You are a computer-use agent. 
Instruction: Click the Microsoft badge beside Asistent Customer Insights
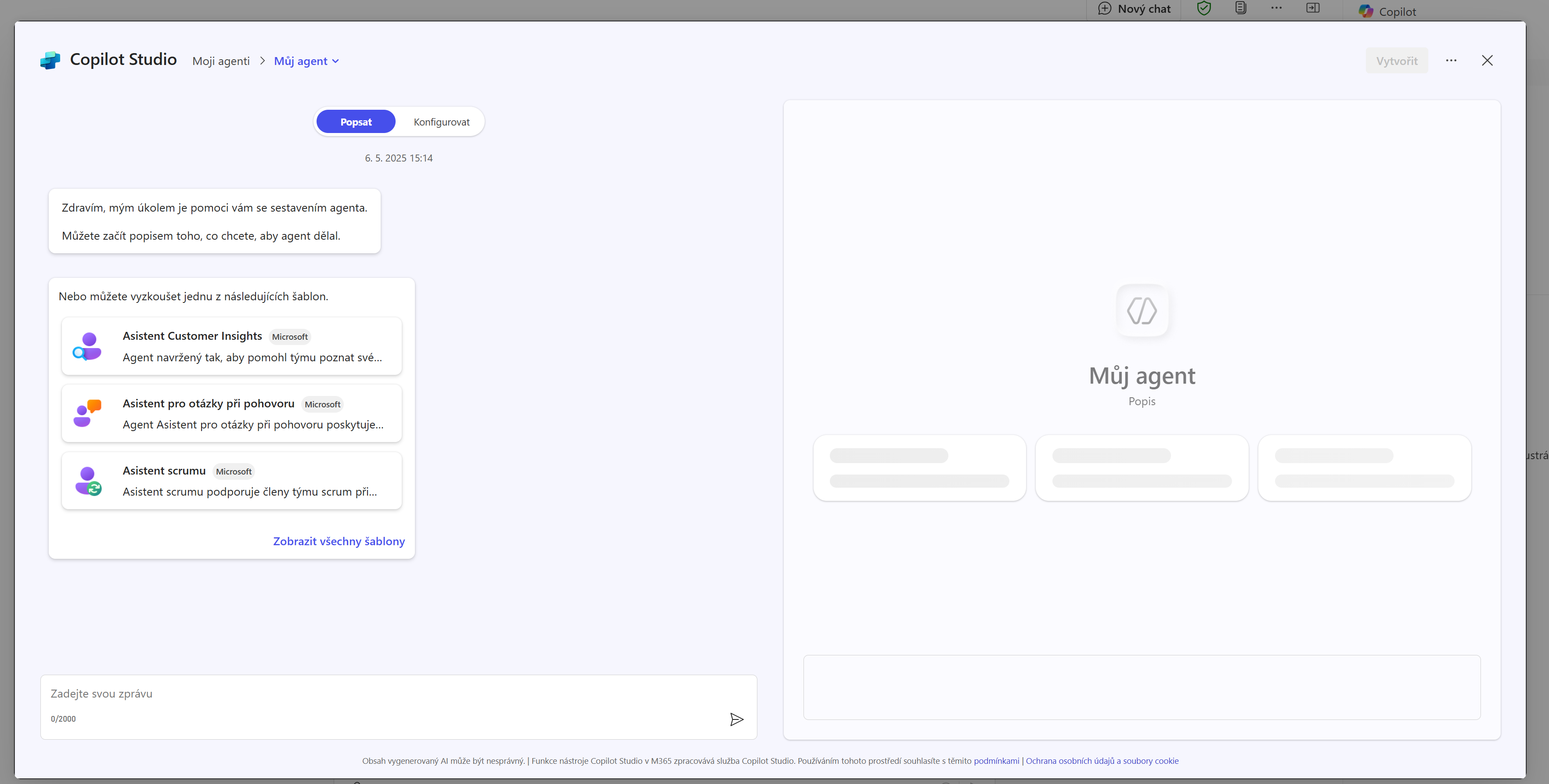pyautogui.click(x=290, y=337)
